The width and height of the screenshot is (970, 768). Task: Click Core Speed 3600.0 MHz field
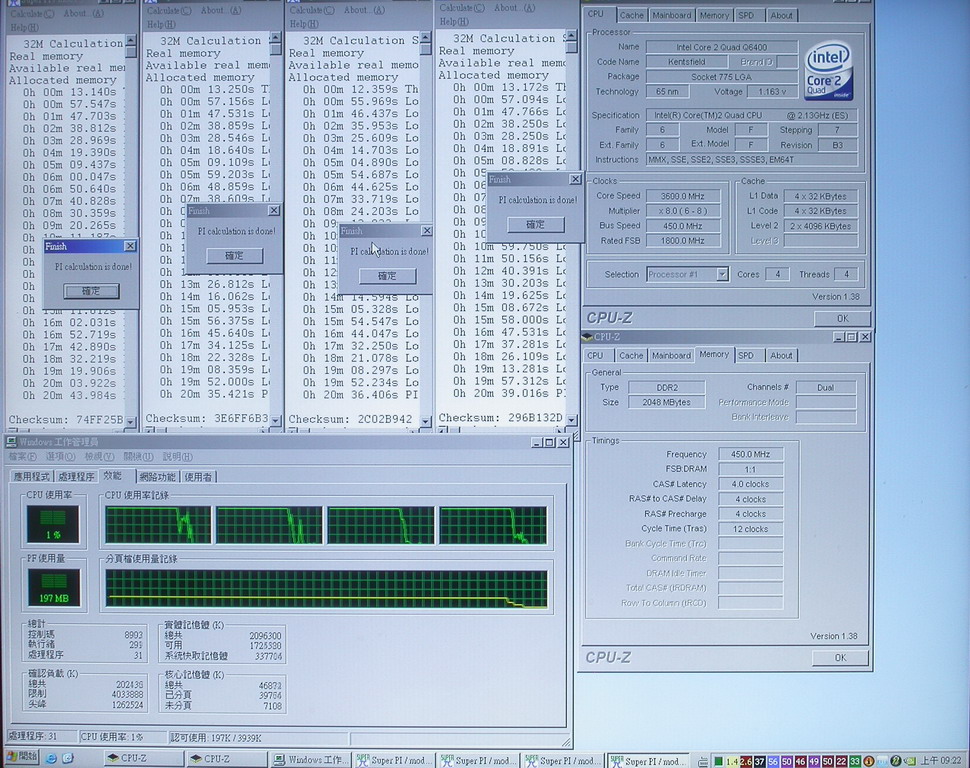coord(683,196)
